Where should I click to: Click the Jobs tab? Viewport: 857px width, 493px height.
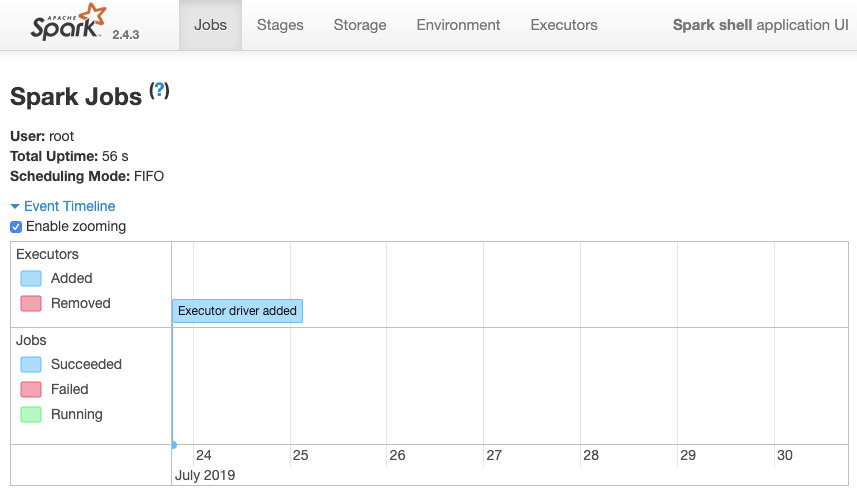pyautogui.click(x=210, y=25)
